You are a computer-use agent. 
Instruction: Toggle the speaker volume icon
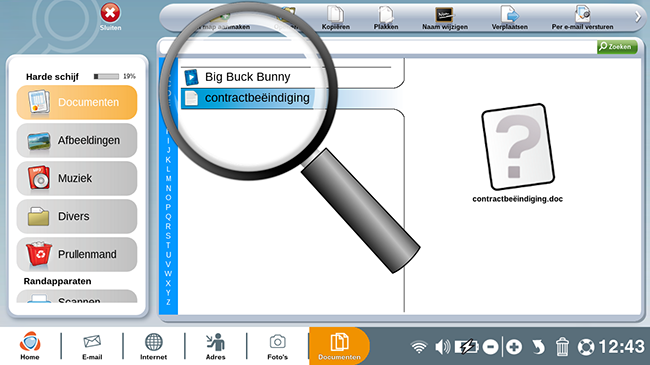[442, 347]
